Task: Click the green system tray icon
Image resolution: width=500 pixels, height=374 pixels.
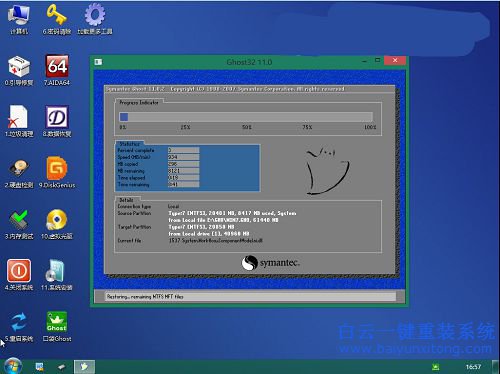Action: pos(435,367)
